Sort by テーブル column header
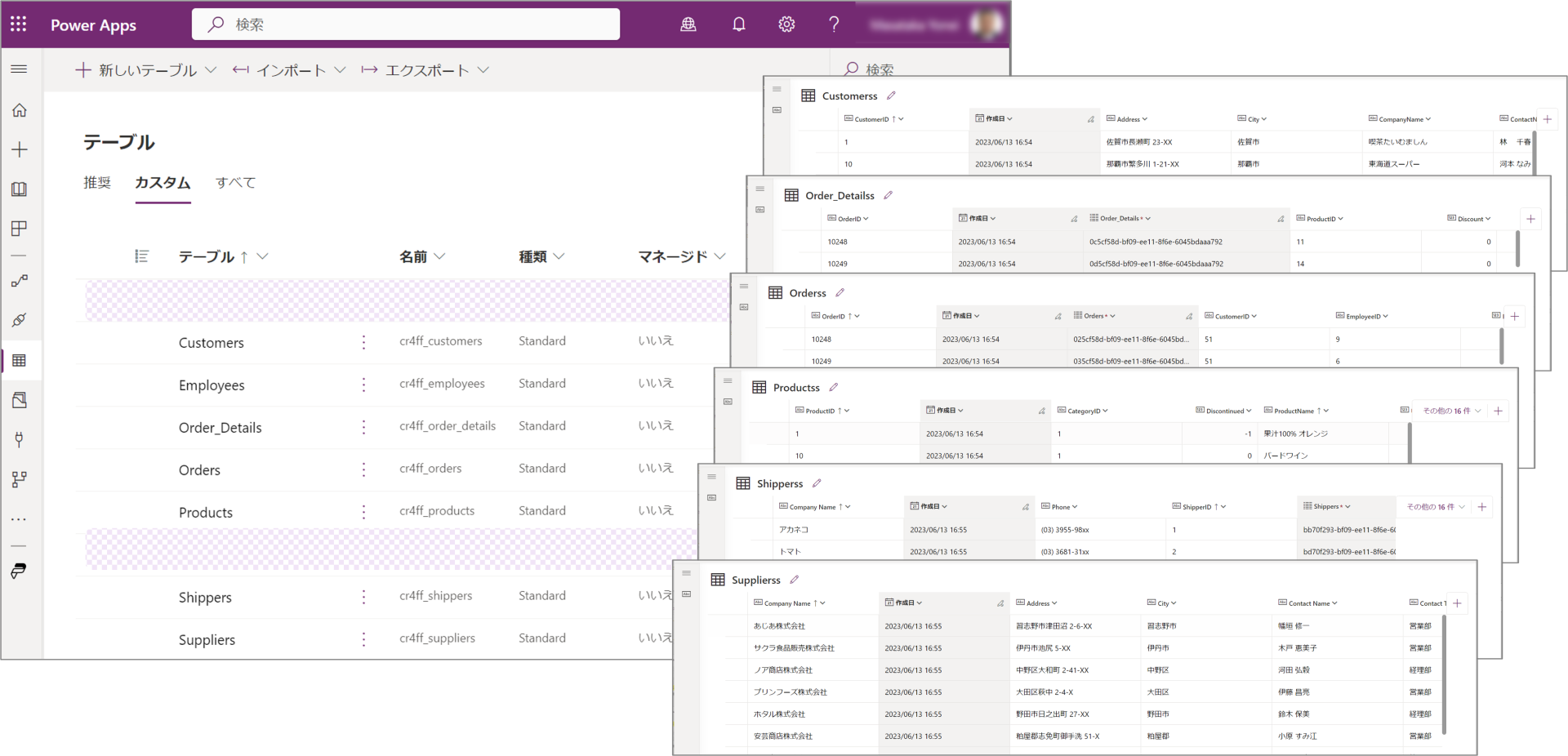Image resolution: width=1568 pixels, height=756 pixels. click(223, 256)
